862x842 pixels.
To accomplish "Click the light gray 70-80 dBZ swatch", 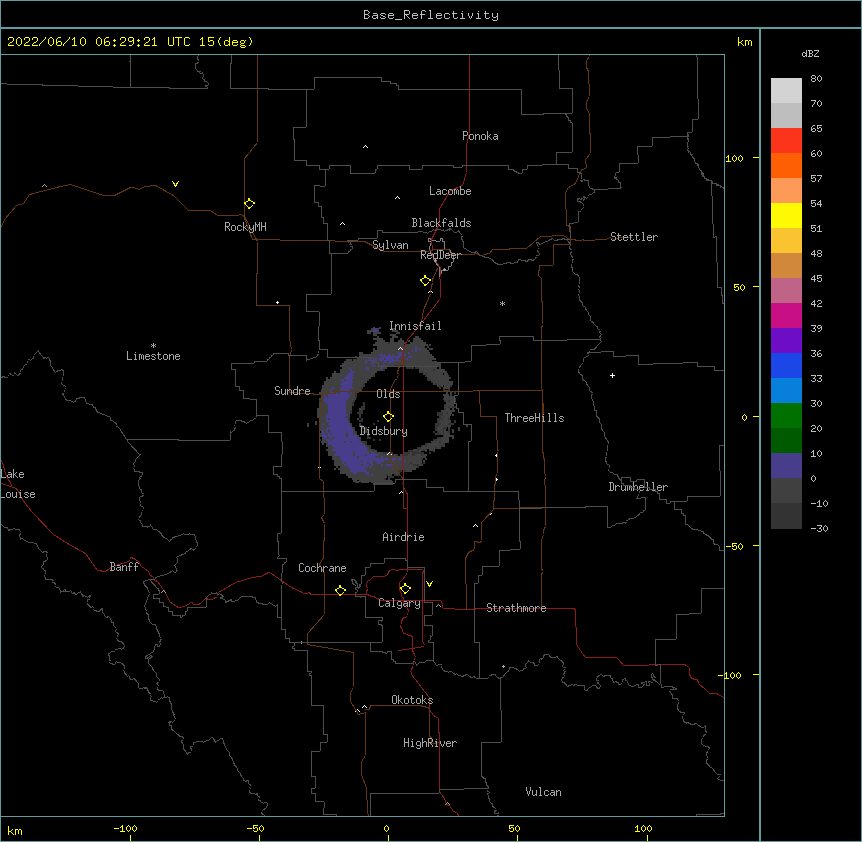I will (x=786, y=90).
